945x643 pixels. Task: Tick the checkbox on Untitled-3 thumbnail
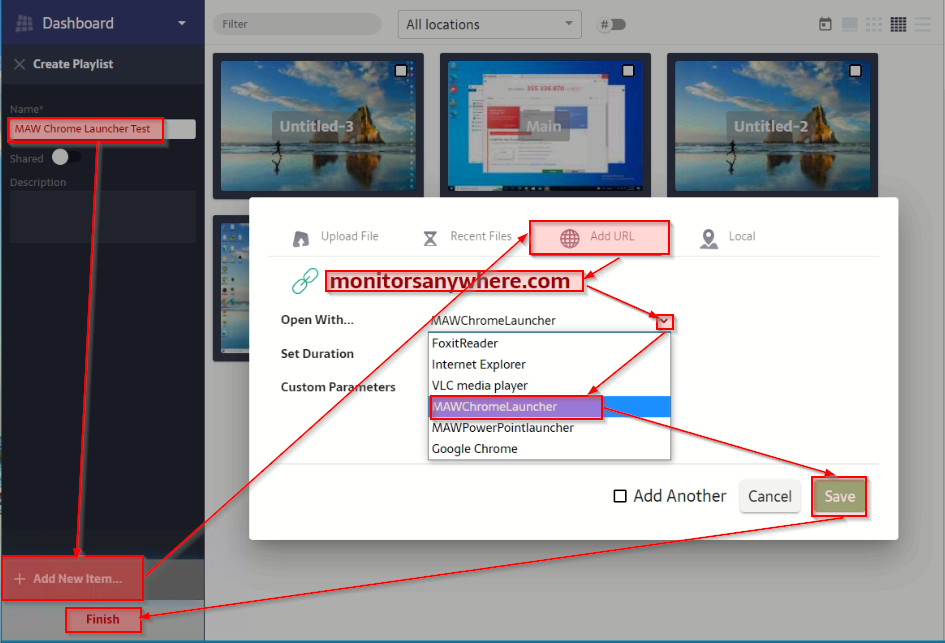[401, 70]
